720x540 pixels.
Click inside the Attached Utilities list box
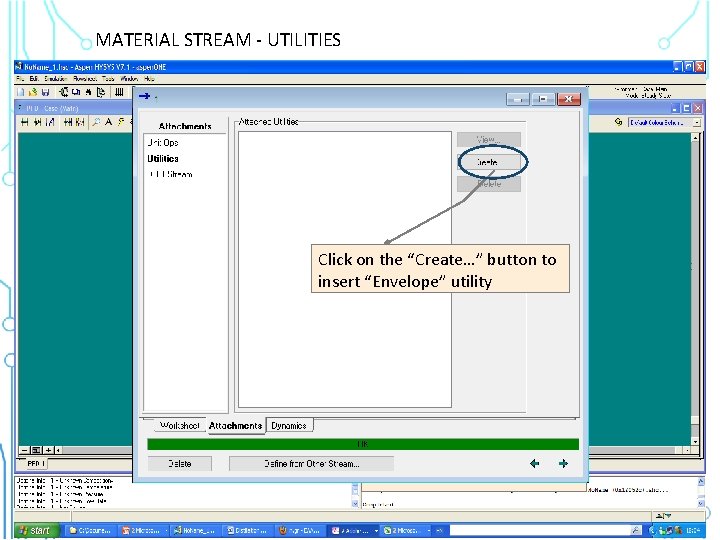tap(345, 270)
